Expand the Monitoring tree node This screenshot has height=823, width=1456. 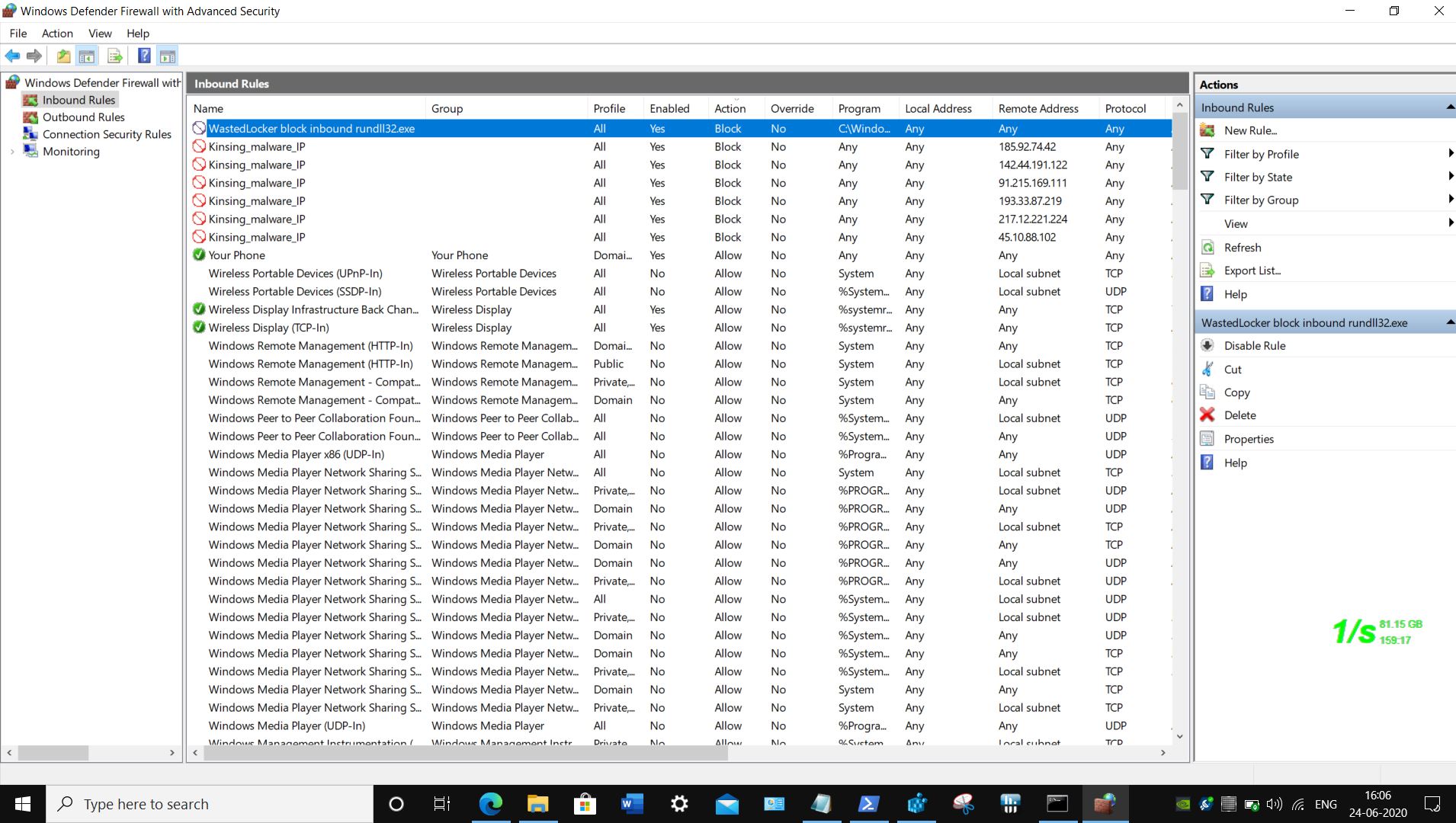tap(12, 152)
